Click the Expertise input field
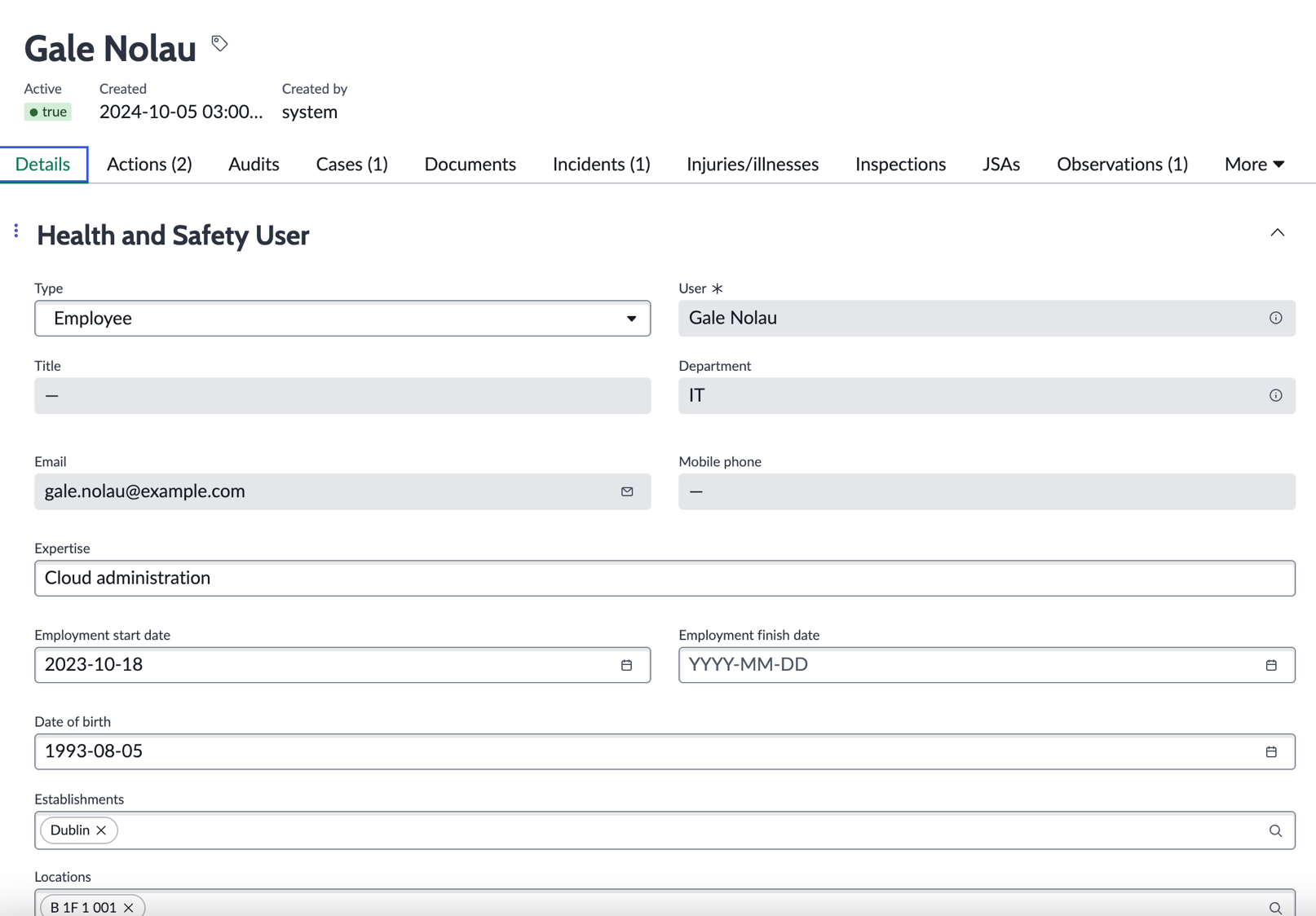 (665, 578)
